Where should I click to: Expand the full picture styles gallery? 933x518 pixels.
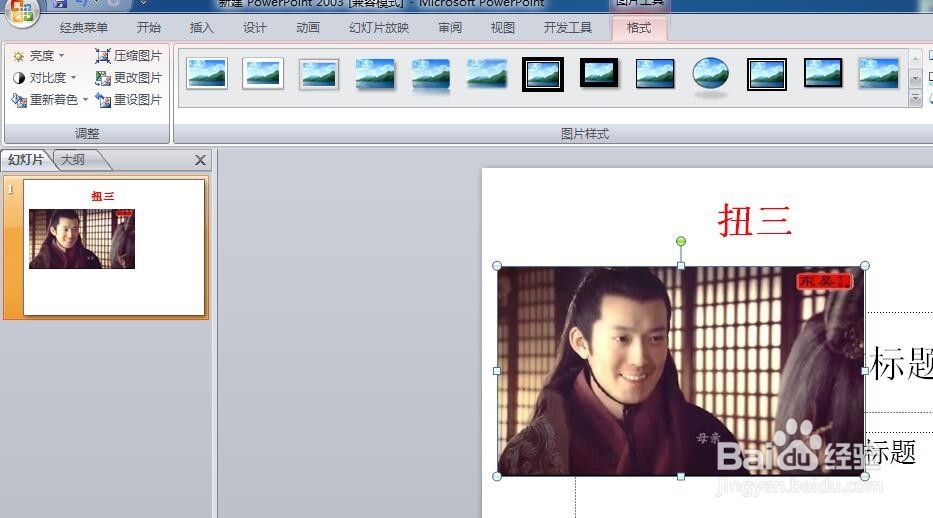click(x=916, y=98)
